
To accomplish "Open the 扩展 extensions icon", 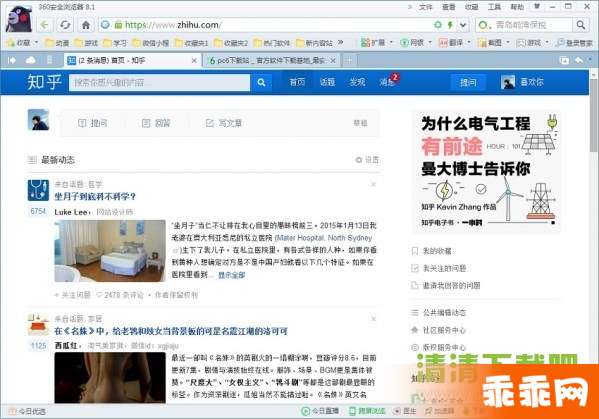I will pos(373,43).
